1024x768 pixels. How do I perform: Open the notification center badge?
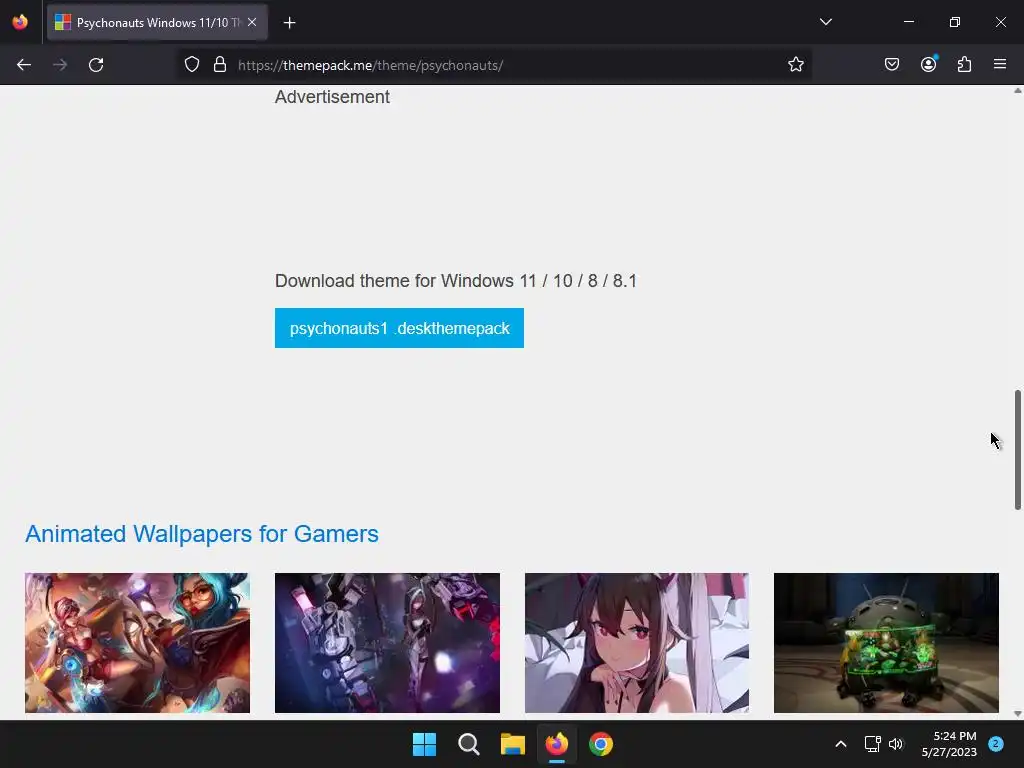[x=996, y=743]
